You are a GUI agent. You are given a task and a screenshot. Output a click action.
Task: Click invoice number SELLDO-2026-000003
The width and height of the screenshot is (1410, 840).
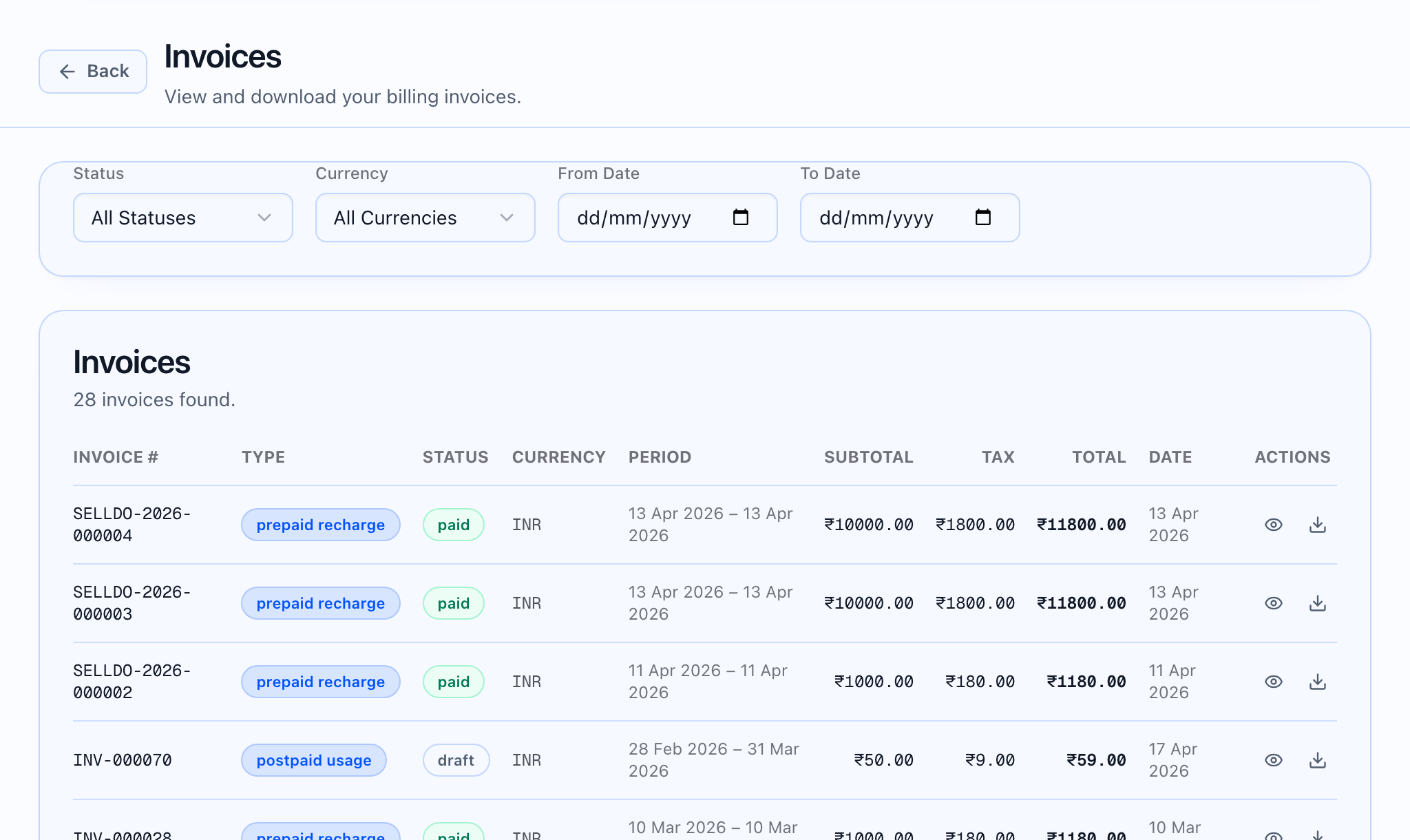point(132,603)
